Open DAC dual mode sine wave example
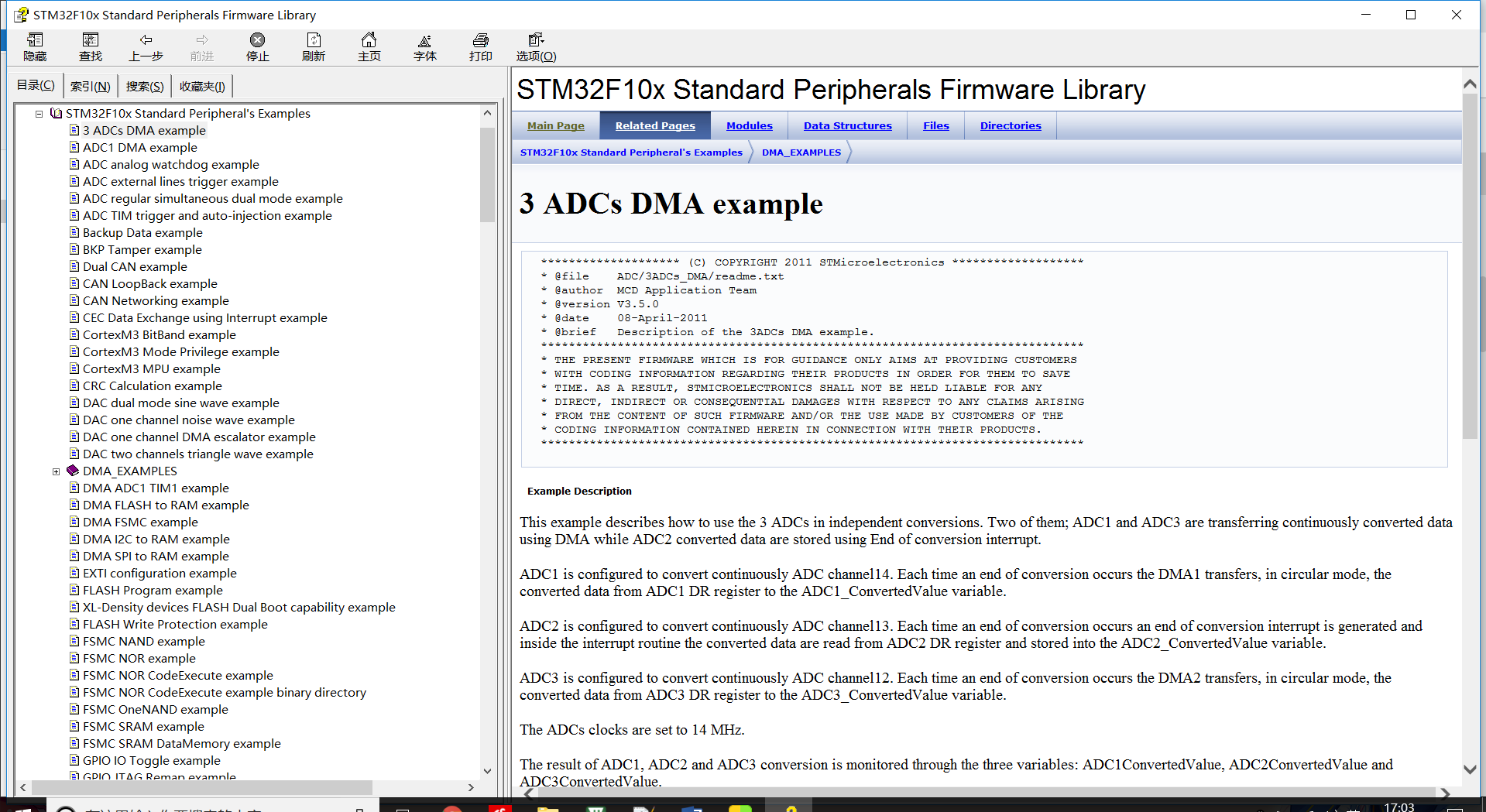Viewport: 1486px width, 812px height. tap(180, 403)
